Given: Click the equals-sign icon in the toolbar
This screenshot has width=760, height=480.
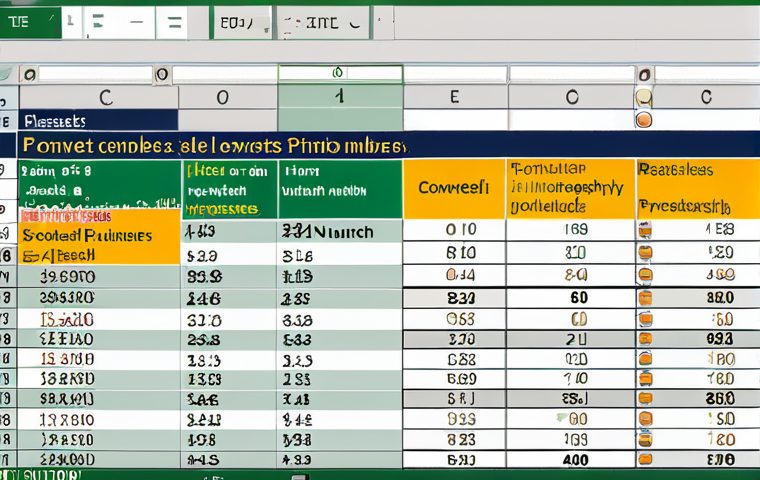Looking at the screenshot, I should [174, 22].
